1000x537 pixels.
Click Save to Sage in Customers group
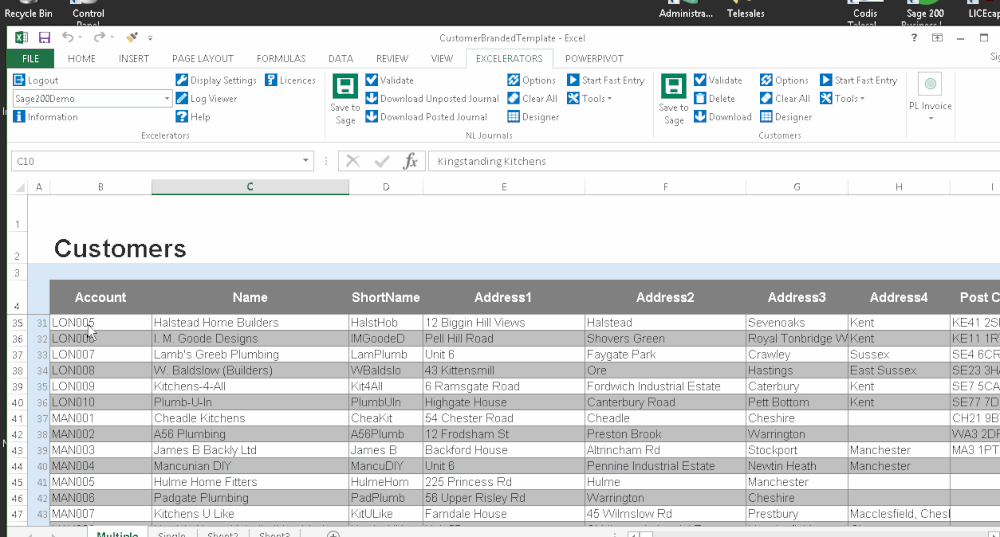pyautogui.click(x=673, y=99)
